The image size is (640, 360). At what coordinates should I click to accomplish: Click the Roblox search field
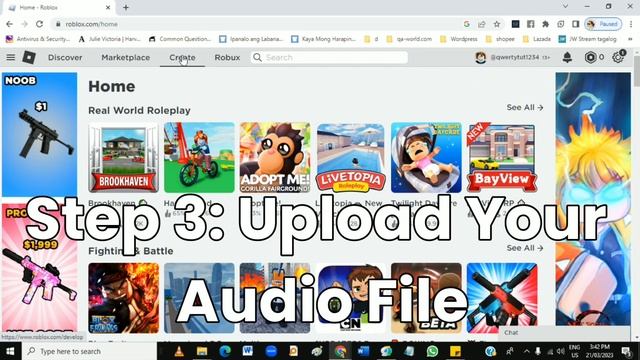tap(329, 58)
